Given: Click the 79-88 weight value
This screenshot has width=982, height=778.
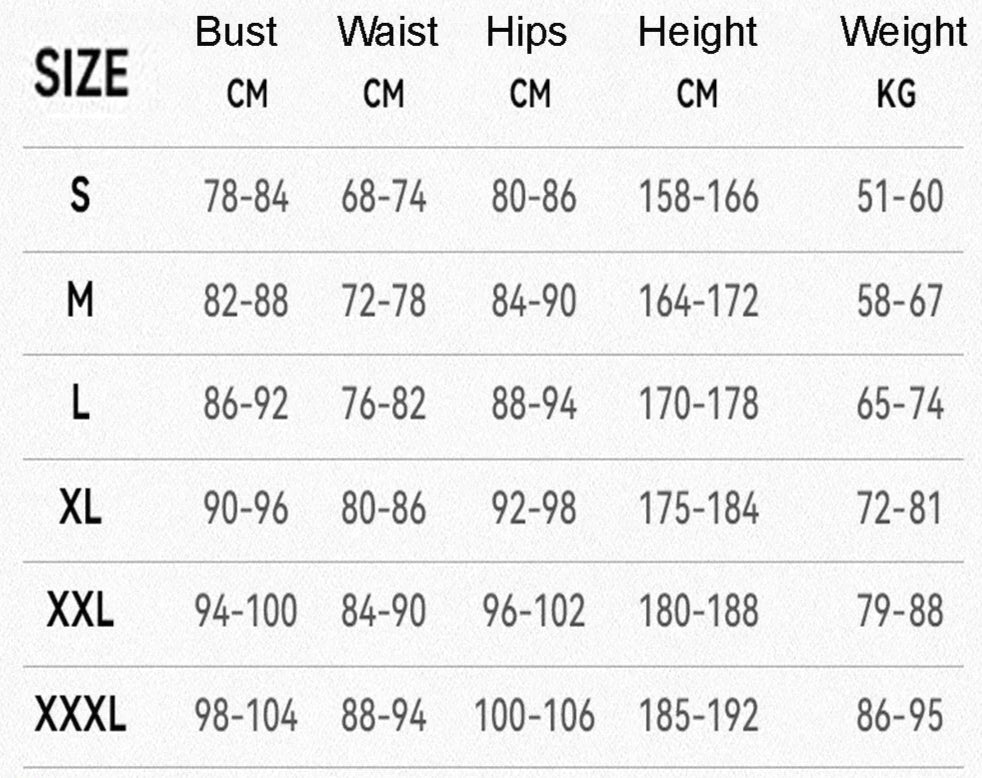Looking at the screenshot, I should [x=900, y=611].
